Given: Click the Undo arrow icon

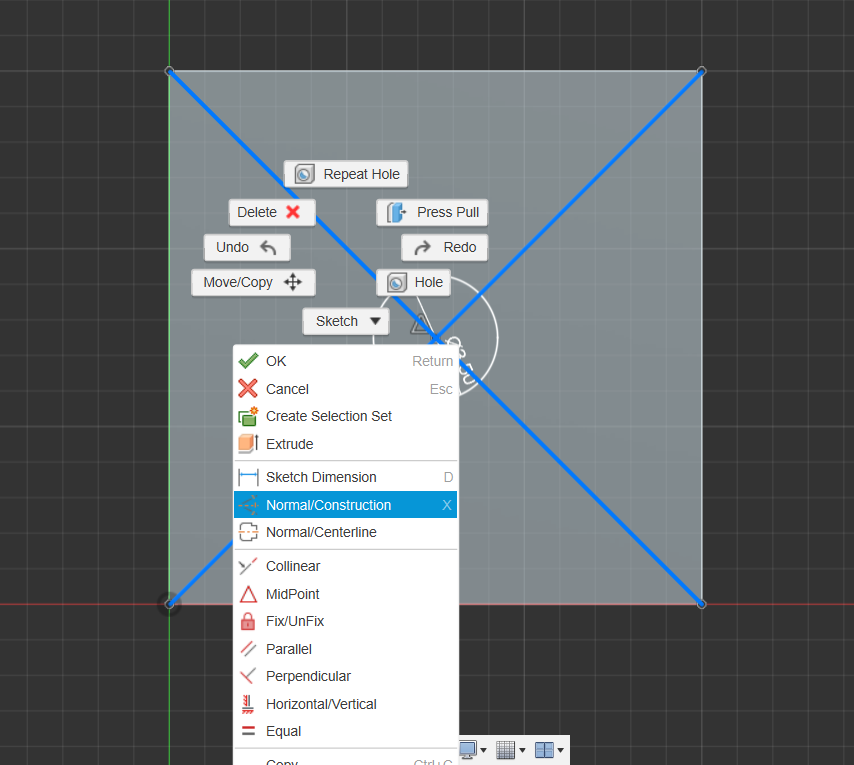Looking at the screenshot, I should [268, 247].
